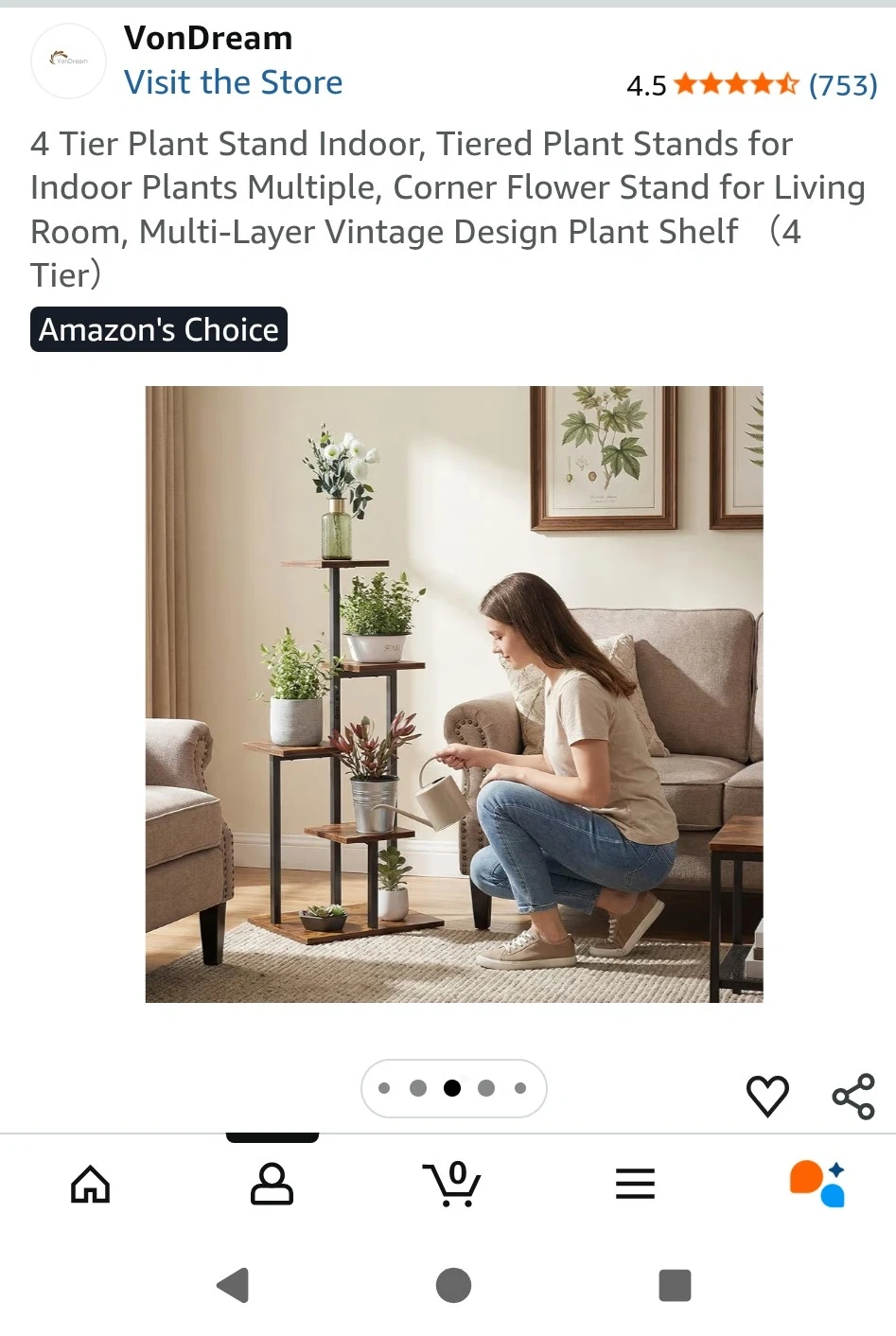Image resolution: width=896 pixels, height=1336 pixels.
Task: Tap the Android home circle button
Action: [x=453, y=1285]
